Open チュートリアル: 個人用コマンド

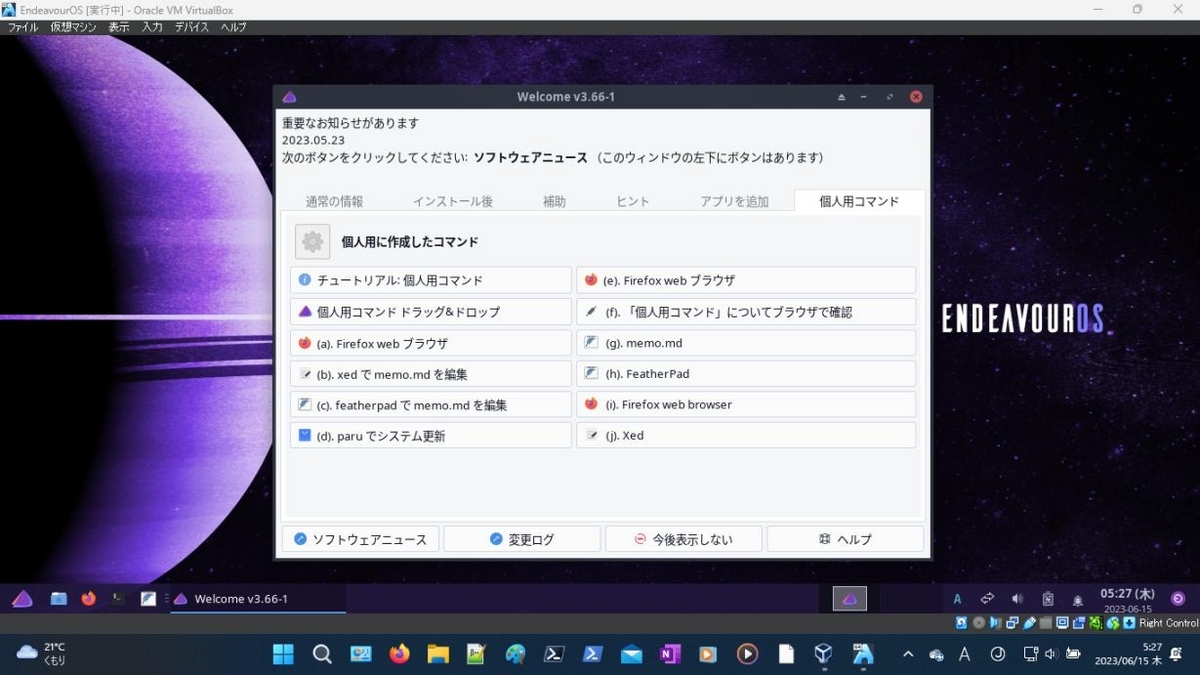[431, 280]
